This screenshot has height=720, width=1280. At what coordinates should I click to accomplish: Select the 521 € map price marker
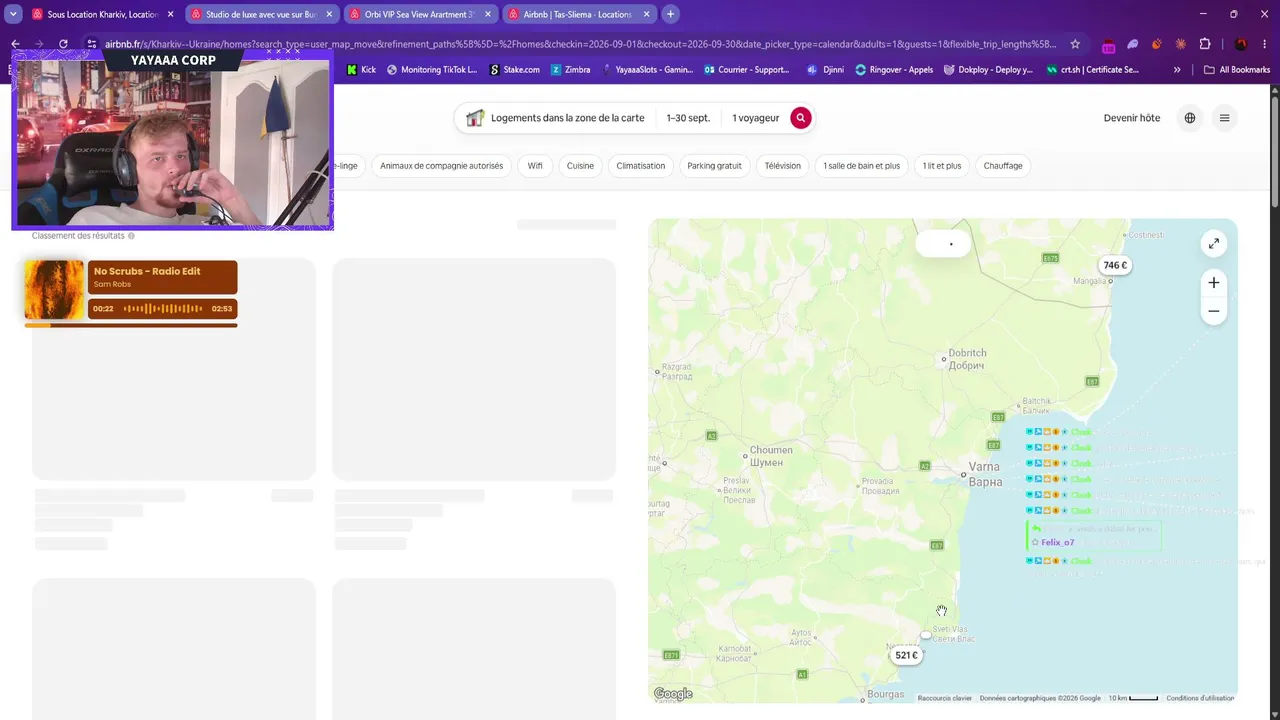pos(906,655)
